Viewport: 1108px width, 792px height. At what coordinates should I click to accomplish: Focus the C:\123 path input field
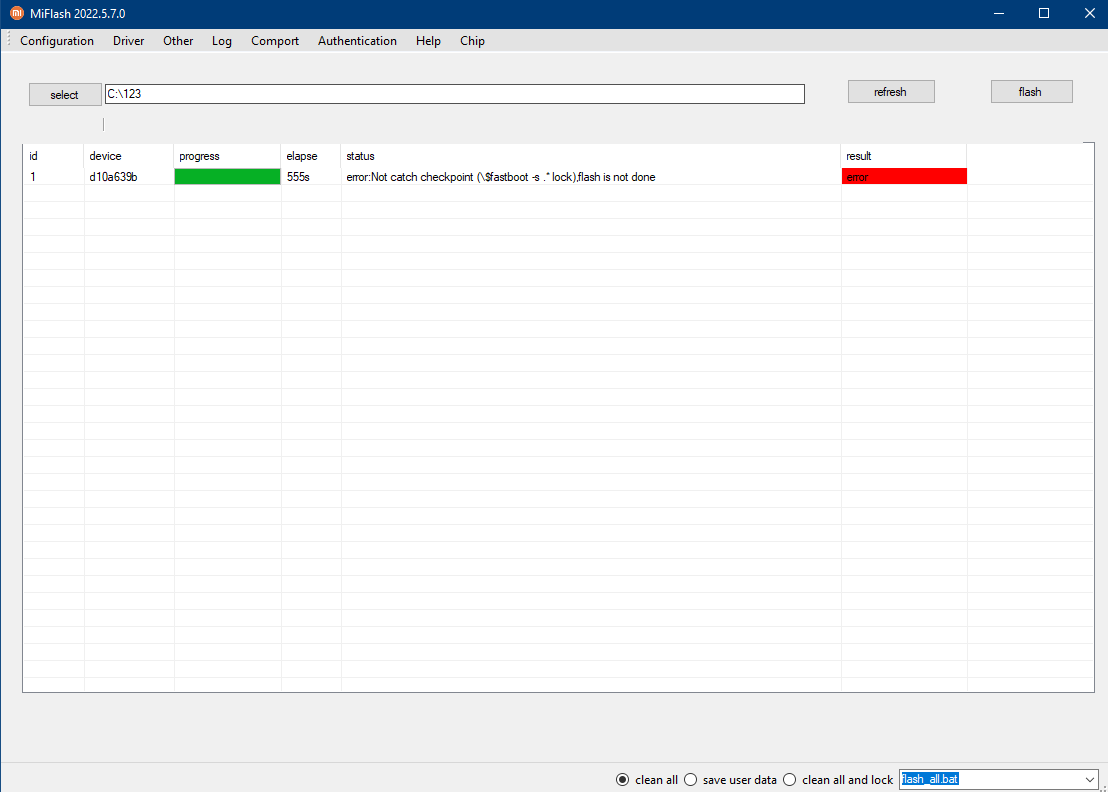coord(454,94)
